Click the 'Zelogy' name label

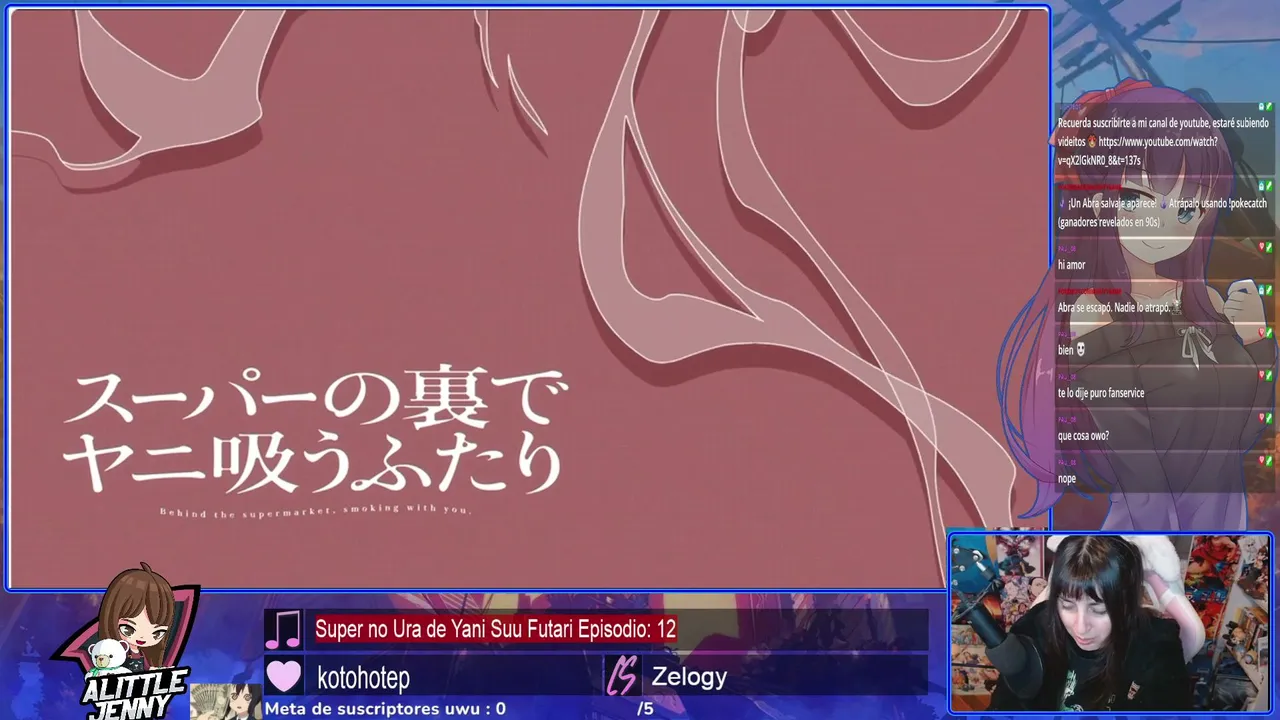tap(689, 677)
